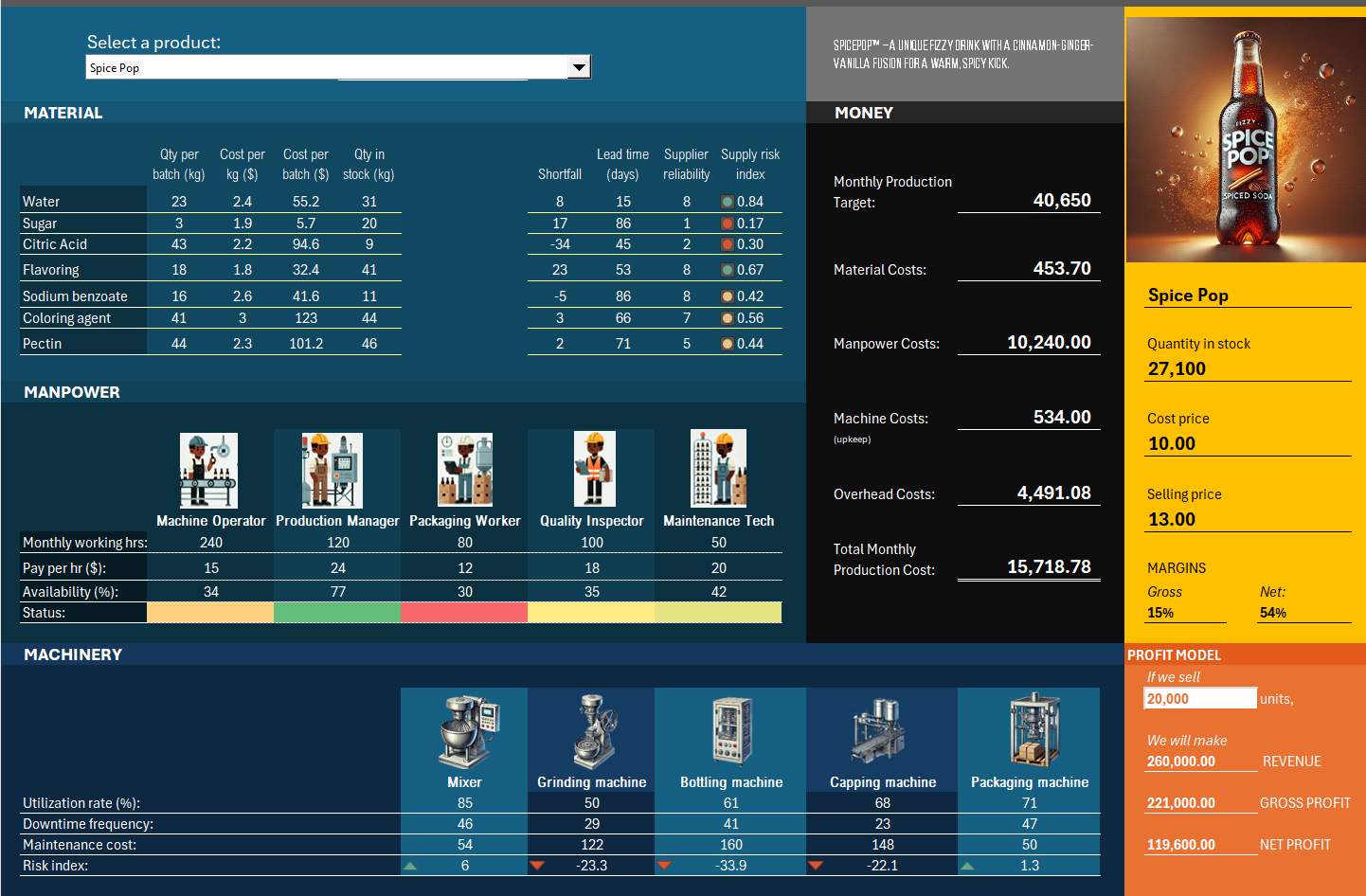Click the Spice Pop product combo box

click(338, 67)
